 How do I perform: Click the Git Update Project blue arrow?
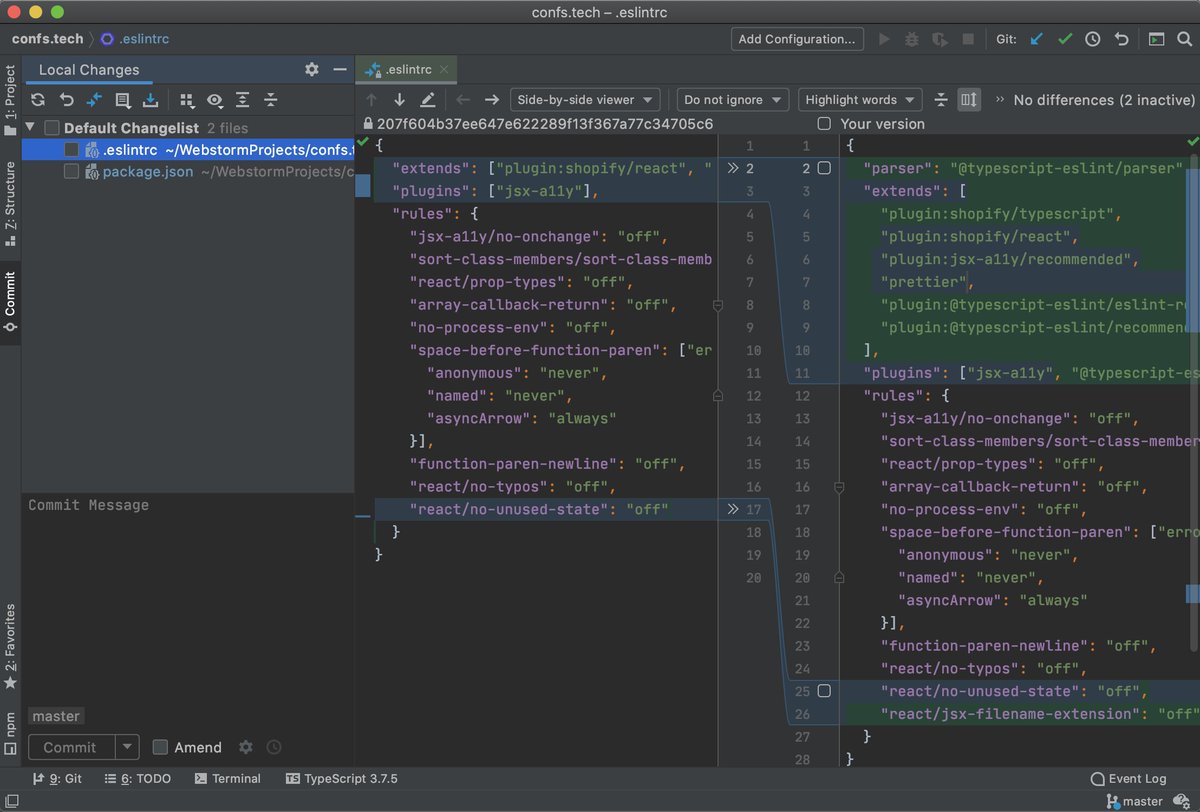[x=1036, y=39]
